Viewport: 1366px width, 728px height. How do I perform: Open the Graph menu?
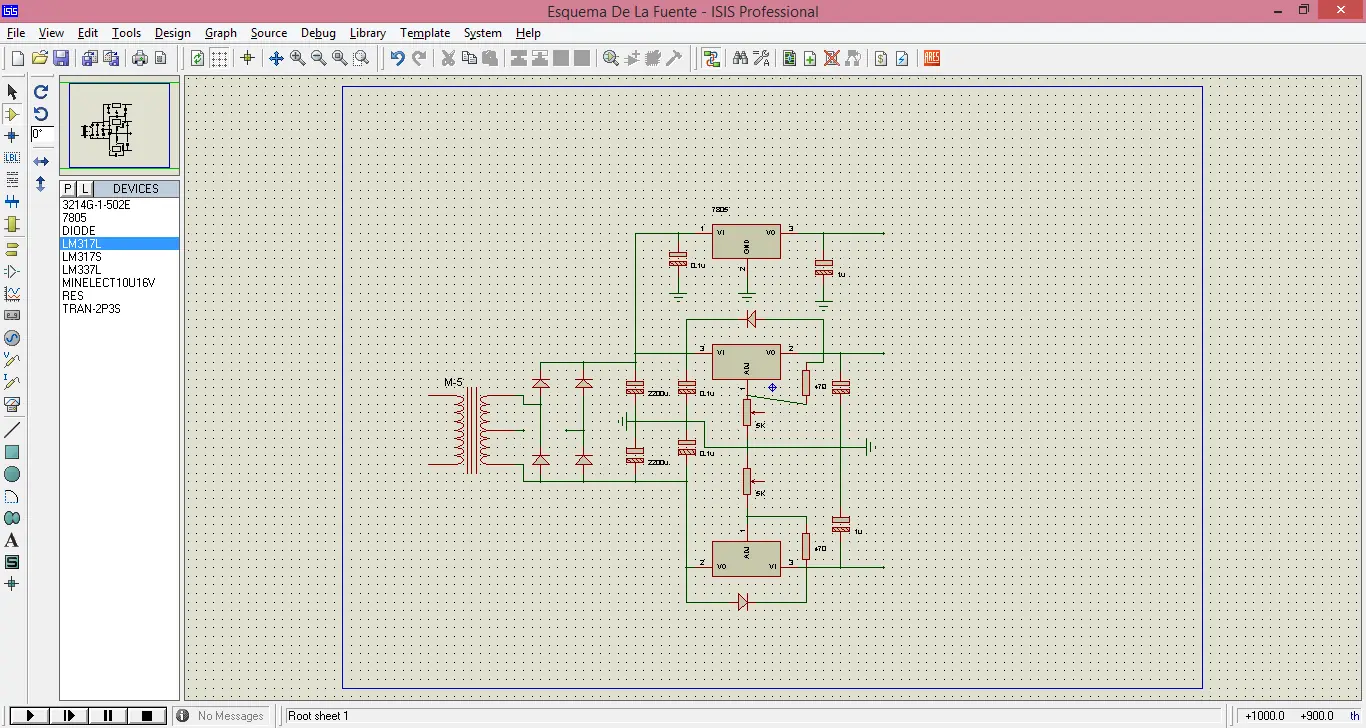(221, 33)
